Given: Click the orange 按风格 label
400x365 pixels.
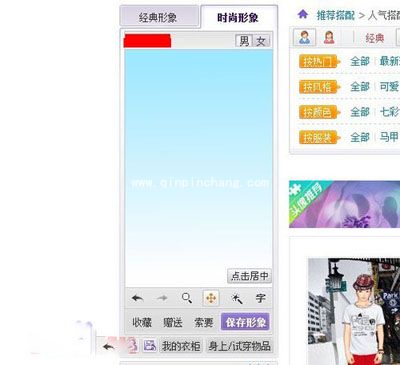Looking at the screenshot, I should pos(319,87).
